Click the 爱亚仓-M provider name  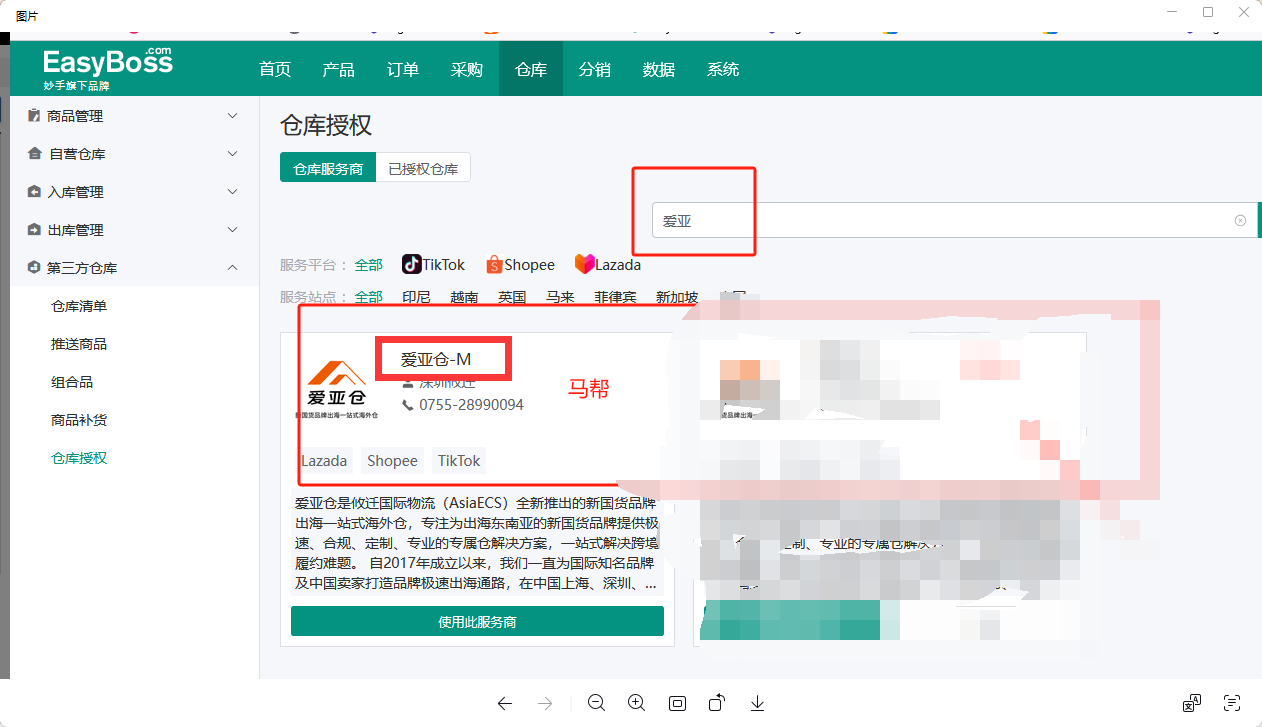tap(436, 359)
